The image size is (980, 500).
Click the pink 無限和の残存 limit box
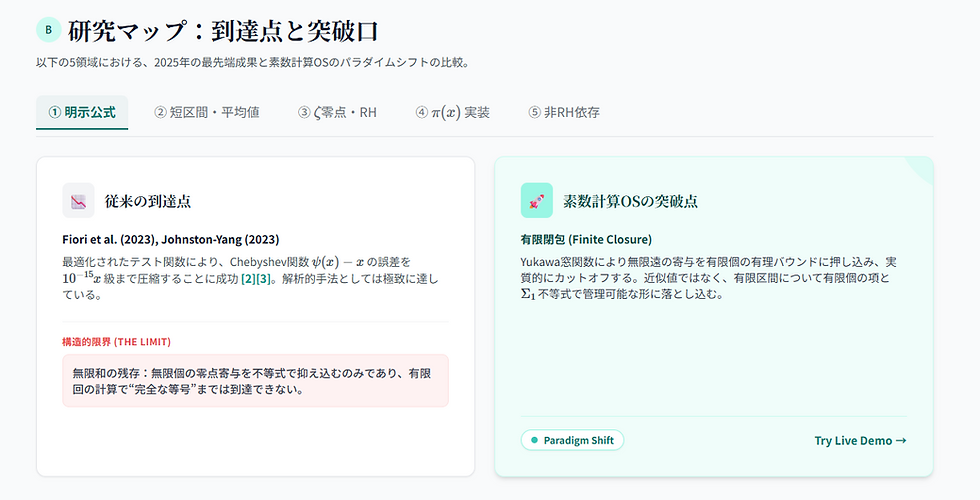coord(255,380)
